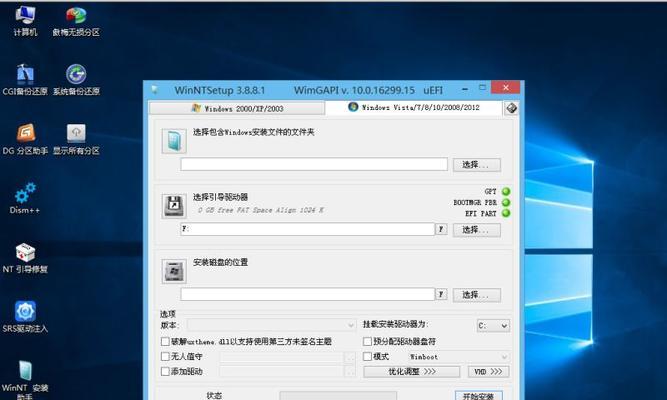
Task: Click the status progress bar
Action: pyautogui.click(x=338, y=396)
